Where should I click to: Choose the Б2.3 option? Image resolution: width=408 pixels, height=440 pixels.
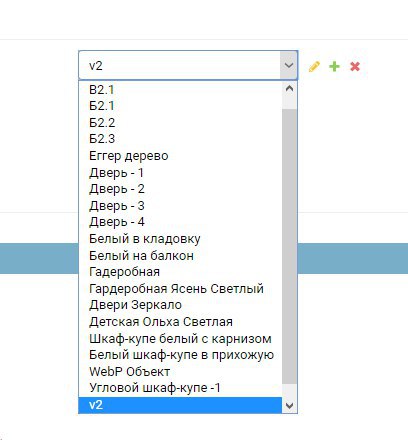click(x=180, y=139)
